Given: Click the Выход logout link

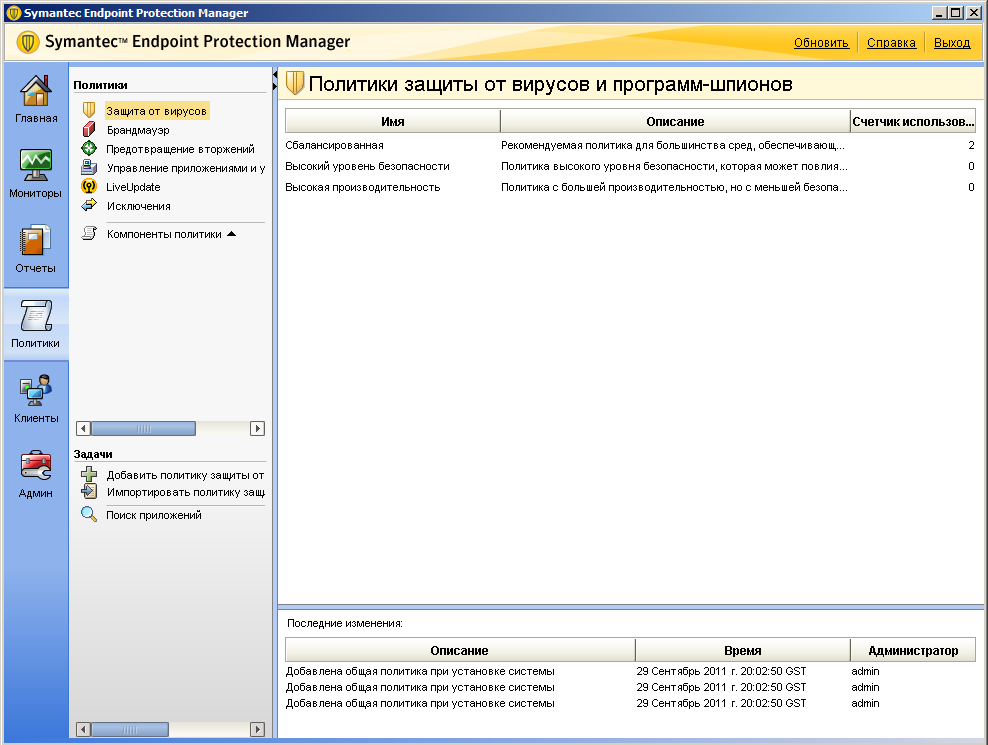Looking at the screenshot, I should 952,43.
